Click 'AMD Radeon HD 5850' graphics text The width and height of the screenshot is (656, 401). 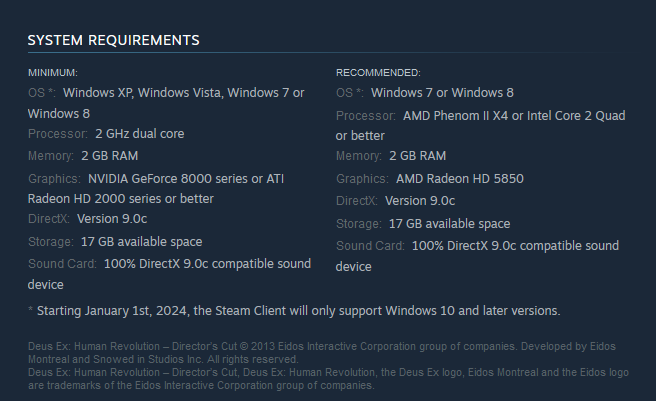click(x=460, y=179)
